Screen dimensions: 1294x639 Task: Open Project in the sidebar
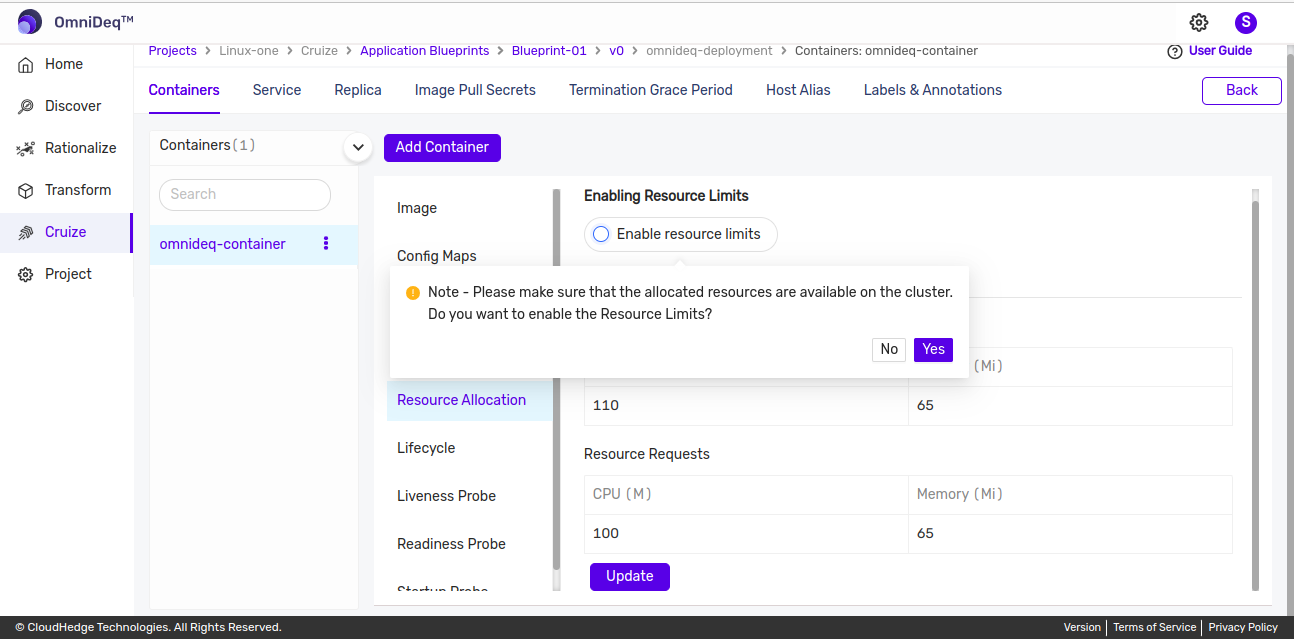pyautogui.click(x=68, y=274)
